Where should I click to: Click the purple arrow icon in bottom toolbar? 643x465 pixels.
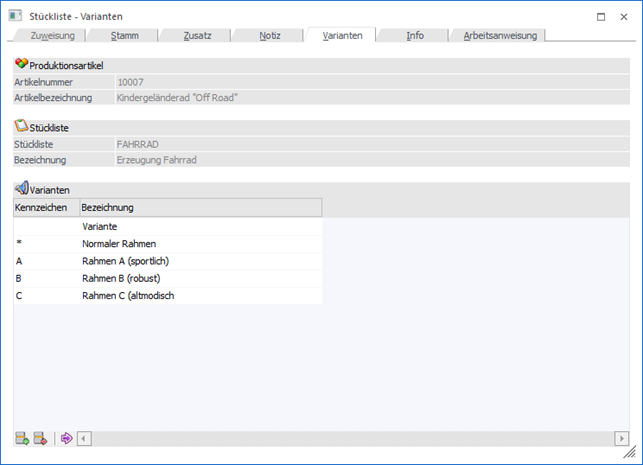(x=66, y=438)
